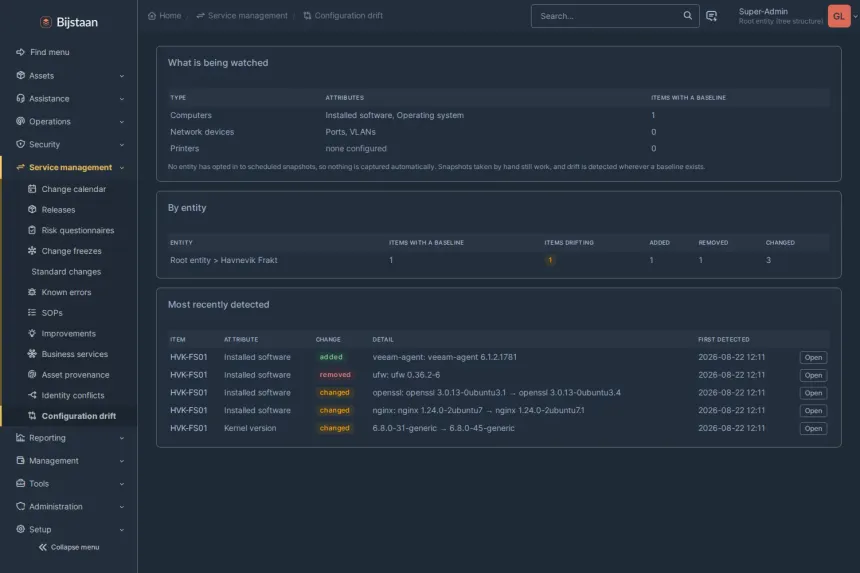Click the Tools toolbox icon
The height and width of the screenshot is (573, 860).
coord(20,484)
